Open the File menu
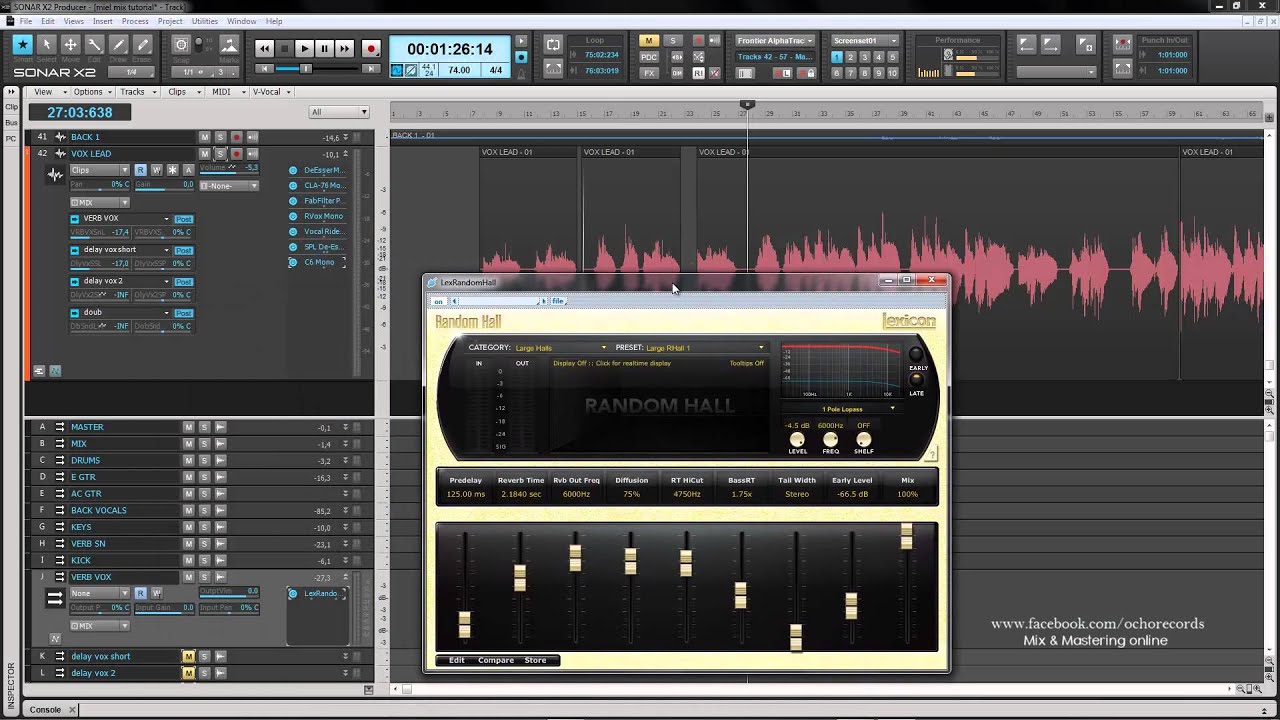The width and height of the screenshot is (1280, 720). 25,21
